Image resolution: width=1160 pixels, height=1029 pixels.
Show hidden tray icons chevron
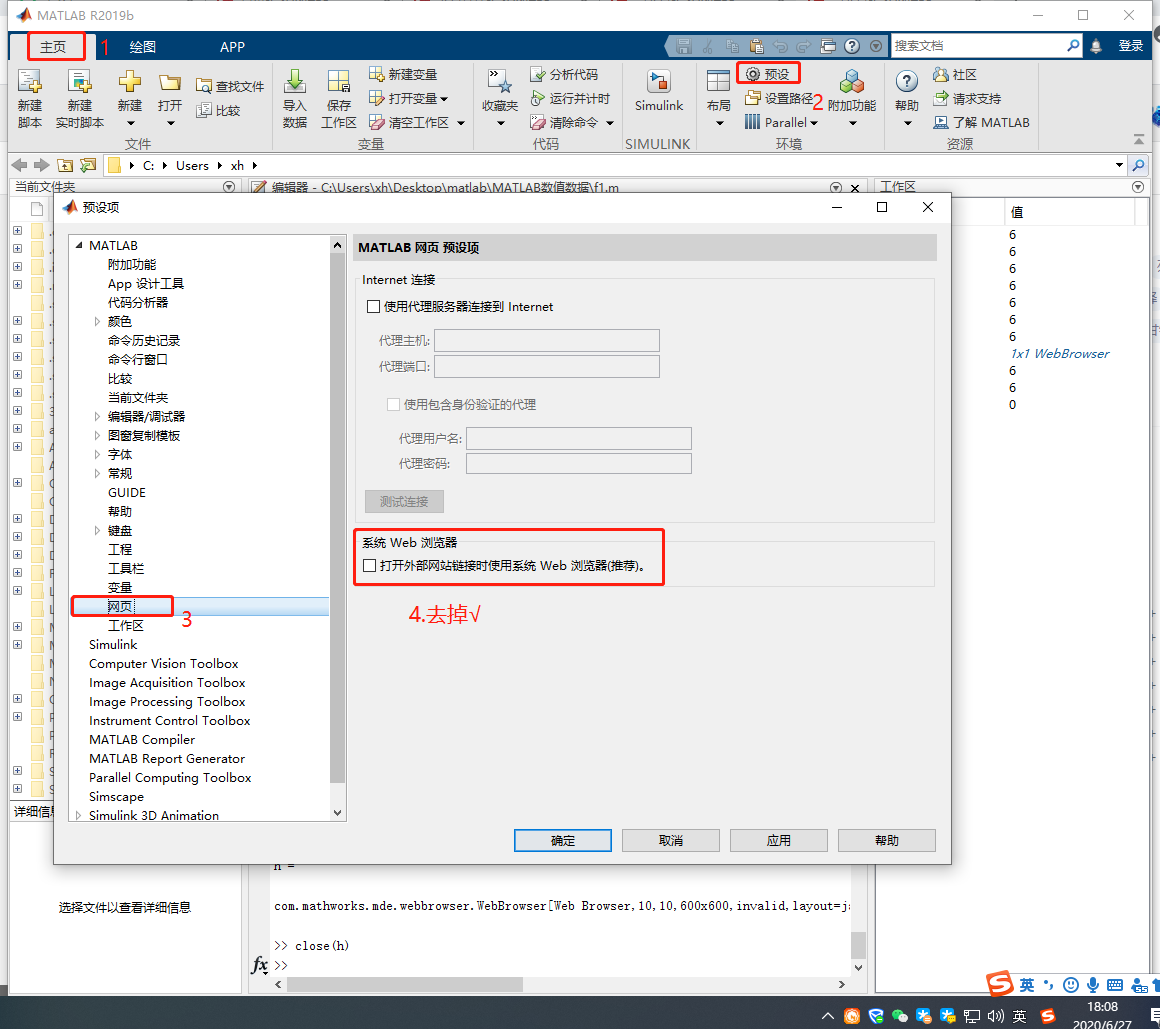(x=828, y=1016)
